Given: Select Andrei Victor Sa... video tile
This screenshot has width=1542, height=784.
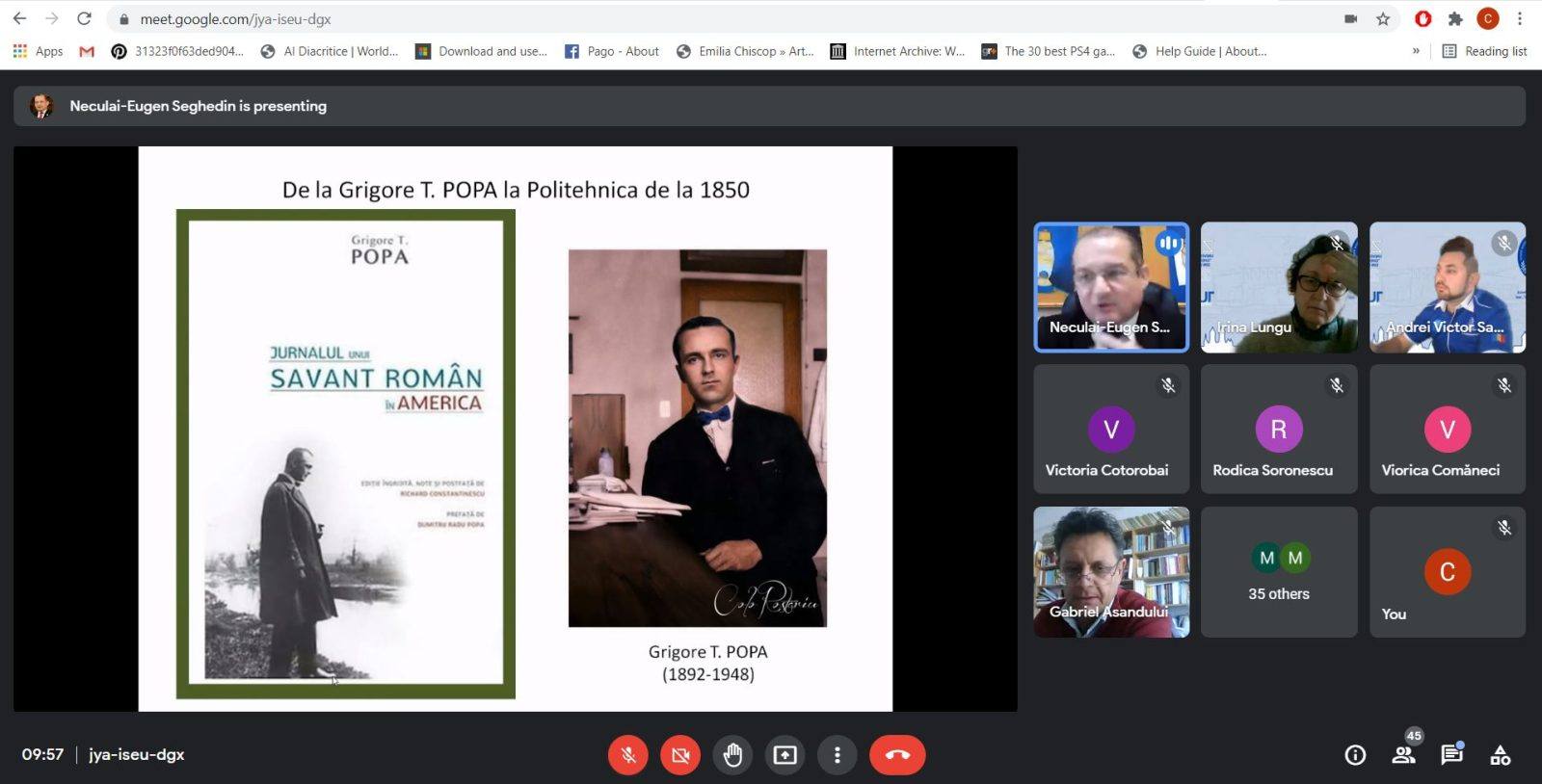Looking at the screenshot, I should (1448, 287).
